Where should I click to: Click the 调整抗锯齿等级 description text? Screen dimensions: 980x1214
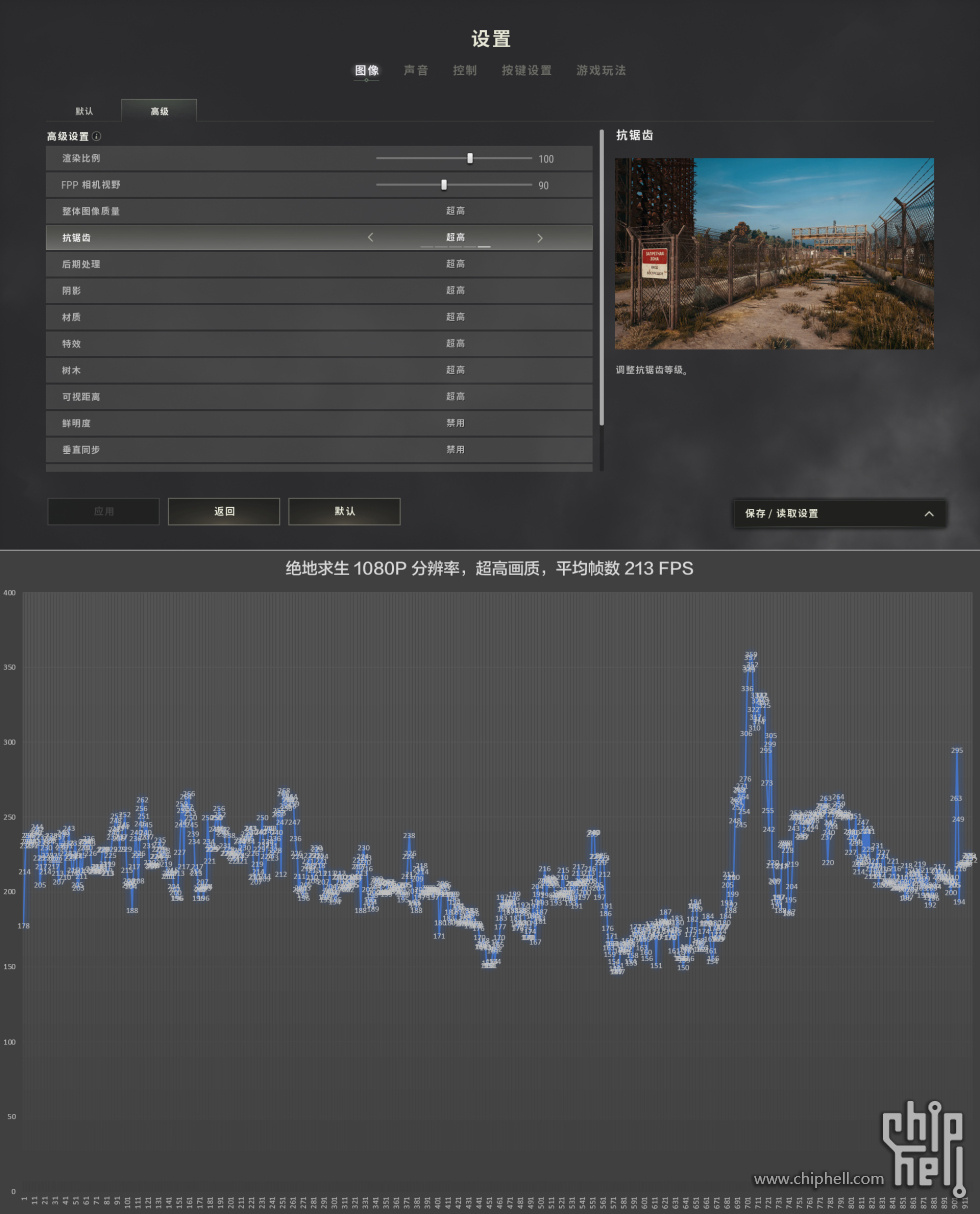pyautogui.click(x=652, y=370)
